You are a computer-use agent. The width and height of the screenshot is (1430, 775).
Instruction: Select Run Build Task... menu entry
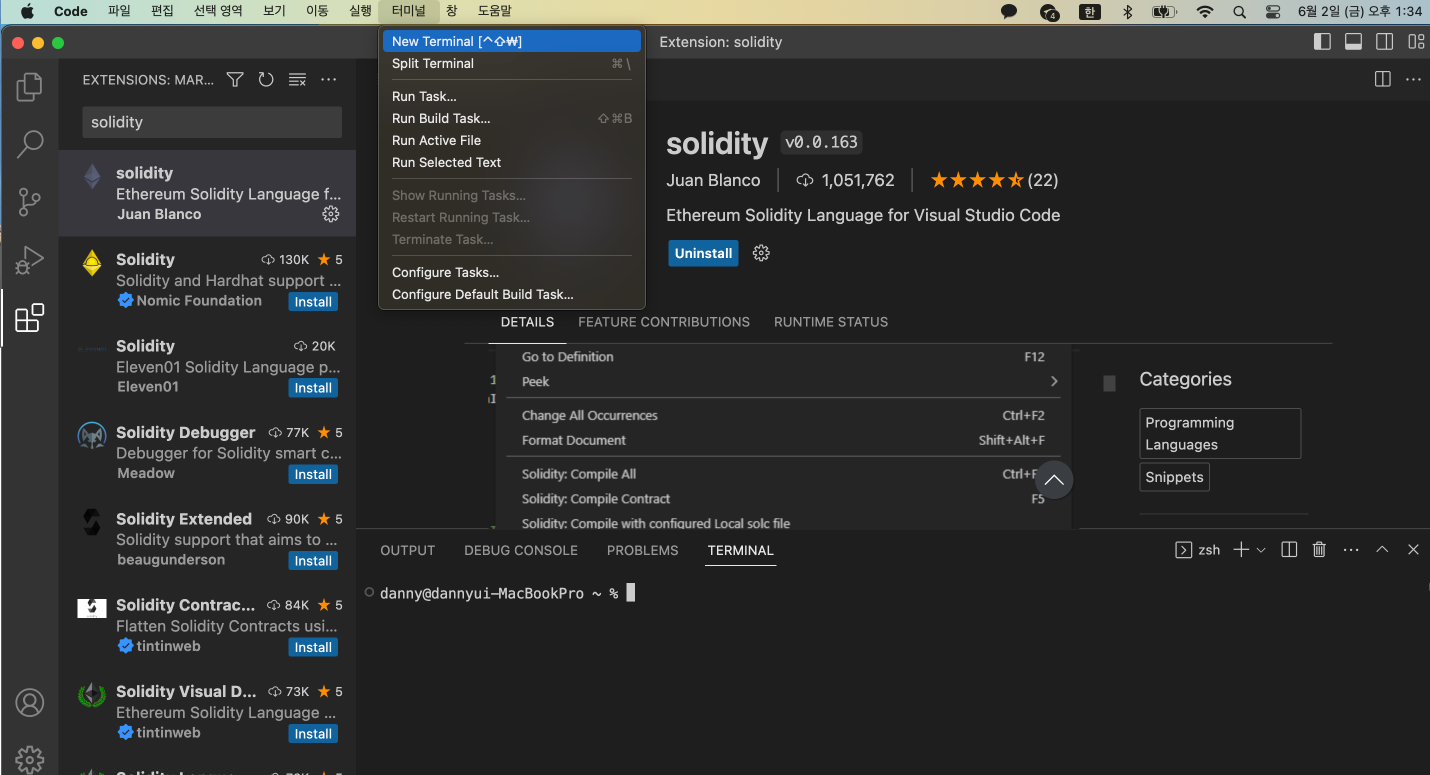point(512,118)
